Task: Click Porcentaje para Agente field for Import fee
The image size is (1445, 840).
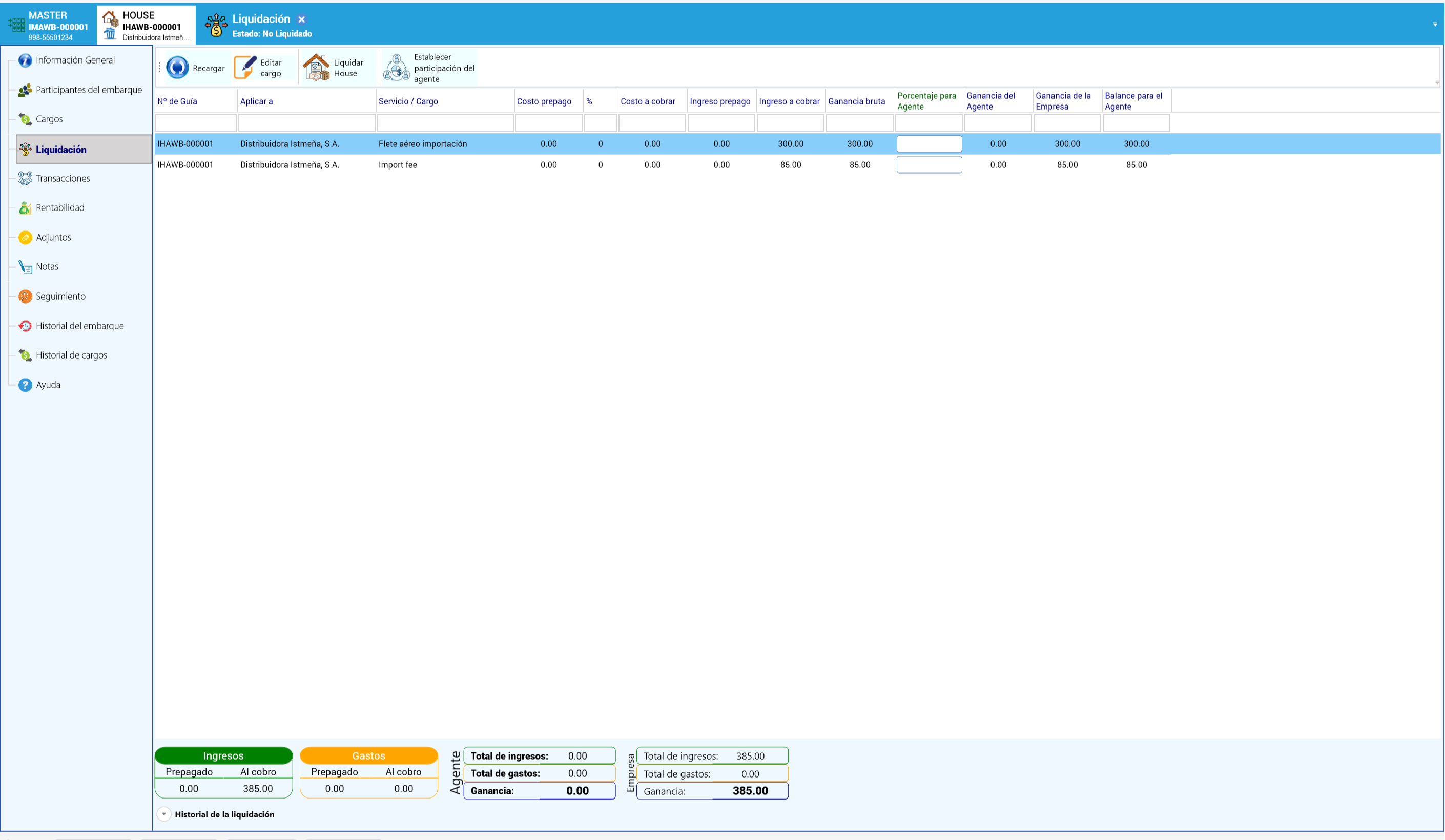Action: (929, 164)
